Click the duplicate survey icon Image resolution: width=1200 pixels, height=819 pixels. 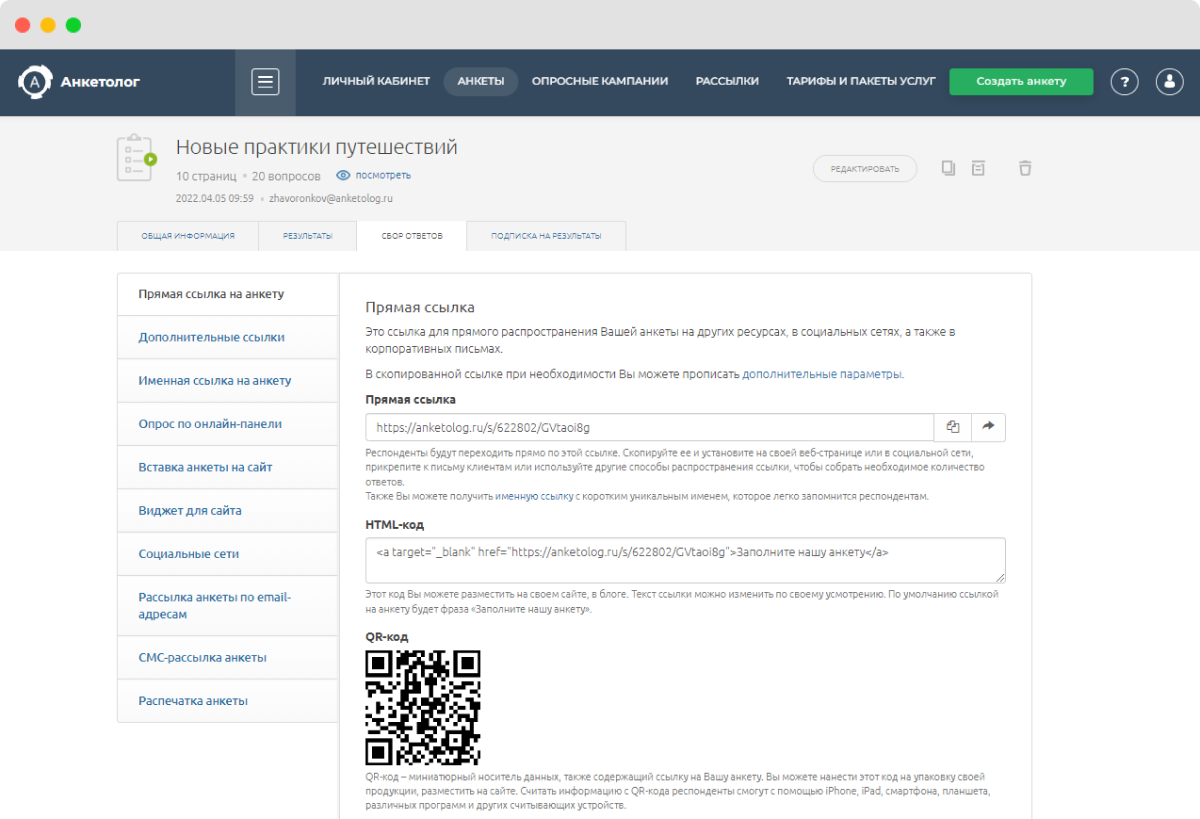coord(948,168)
